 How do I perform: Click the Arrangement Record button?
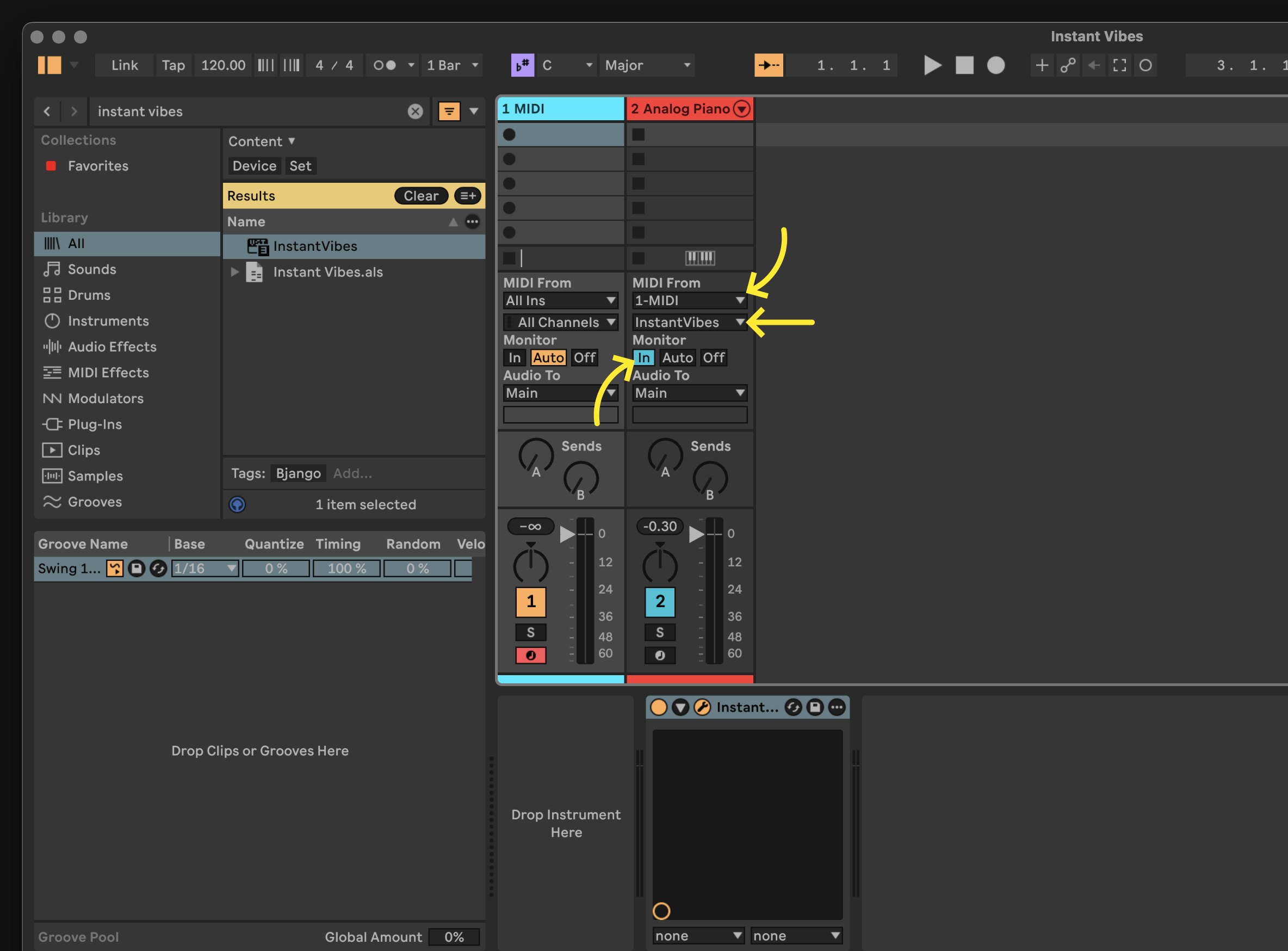click(995, 65)
